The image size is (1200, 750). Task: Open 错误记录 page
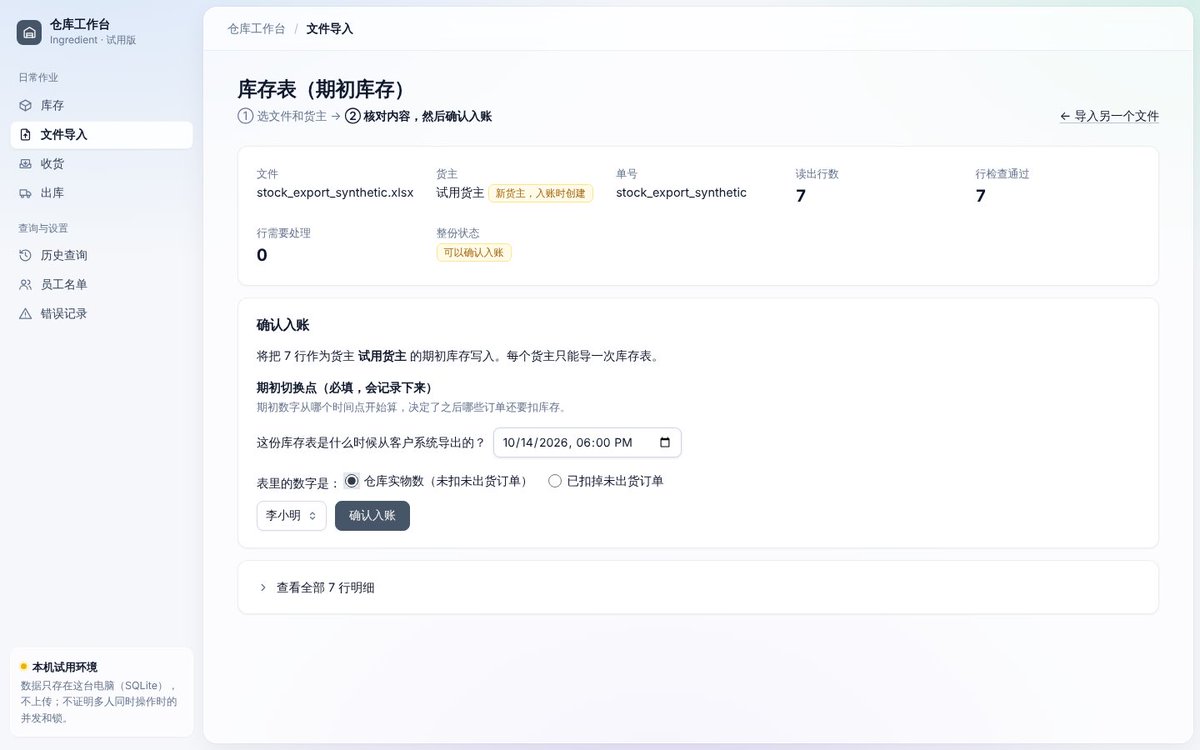pos(101,313)
